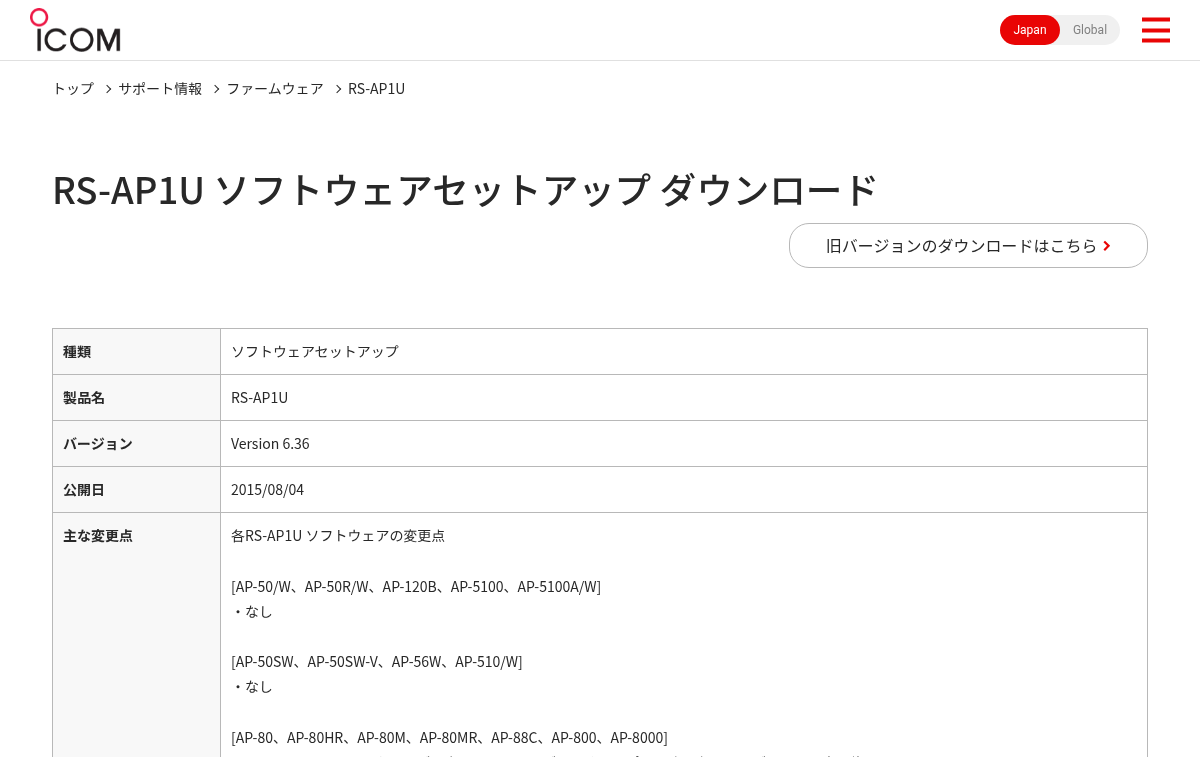Viewport: 1200px width, 757px height.
Task: Click the chevron before RS-AP1U breadcrumb
Action: [x=338, y=89]
